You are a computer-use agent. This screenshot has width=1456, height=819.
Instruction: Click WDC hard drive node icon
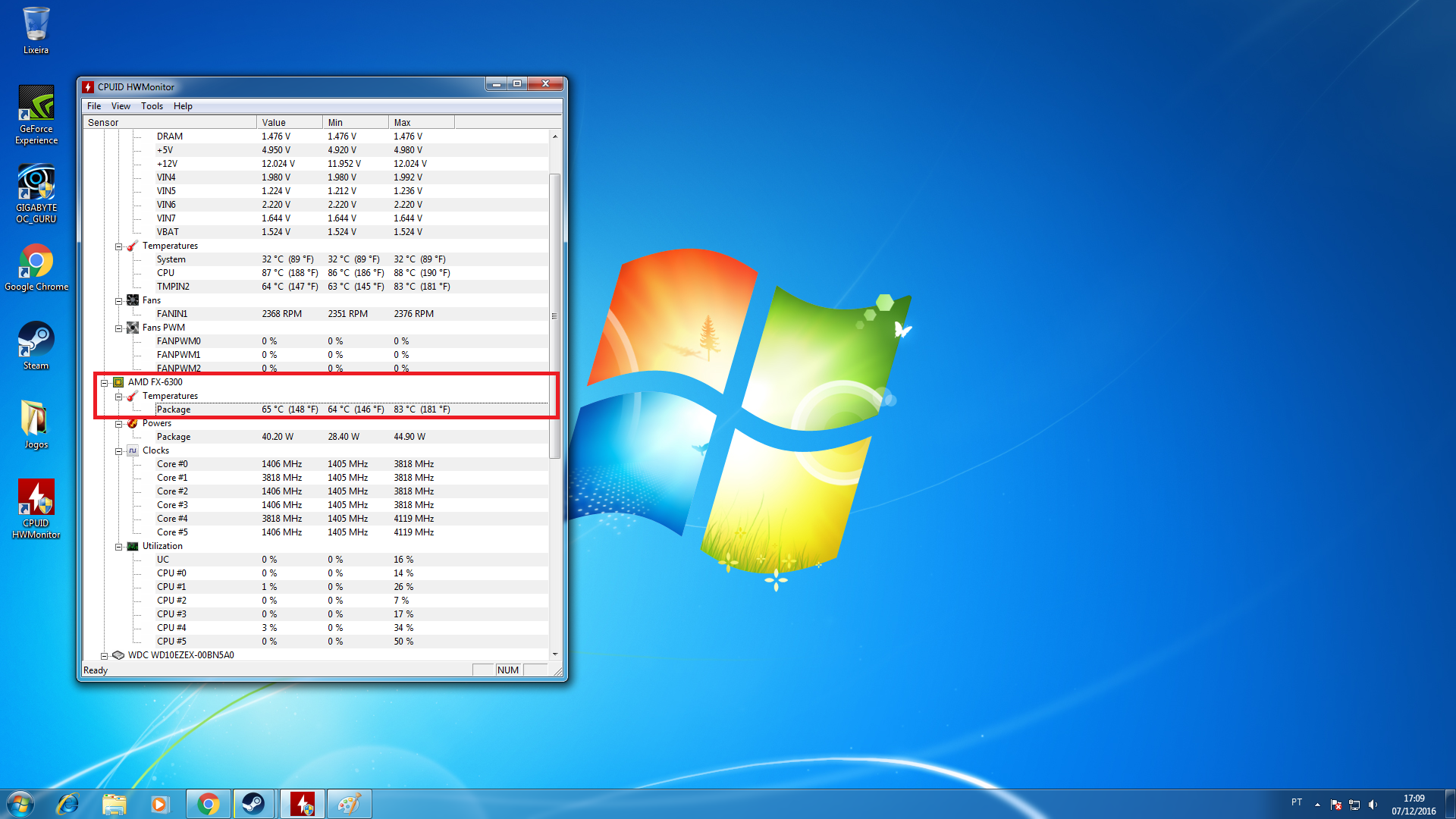118,655
